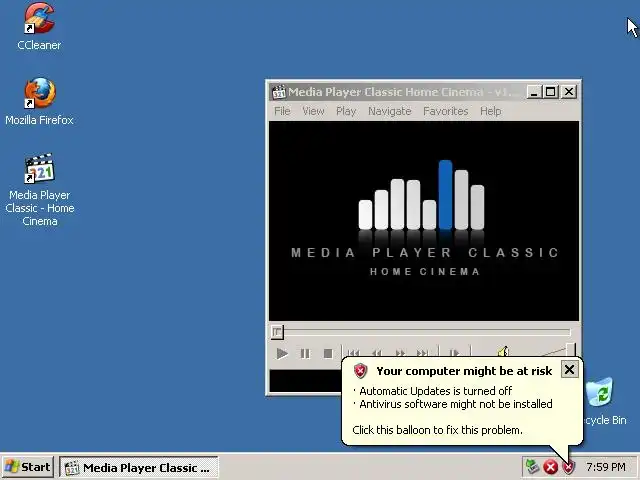Click the volume slider handle

(x=571, y=350)
